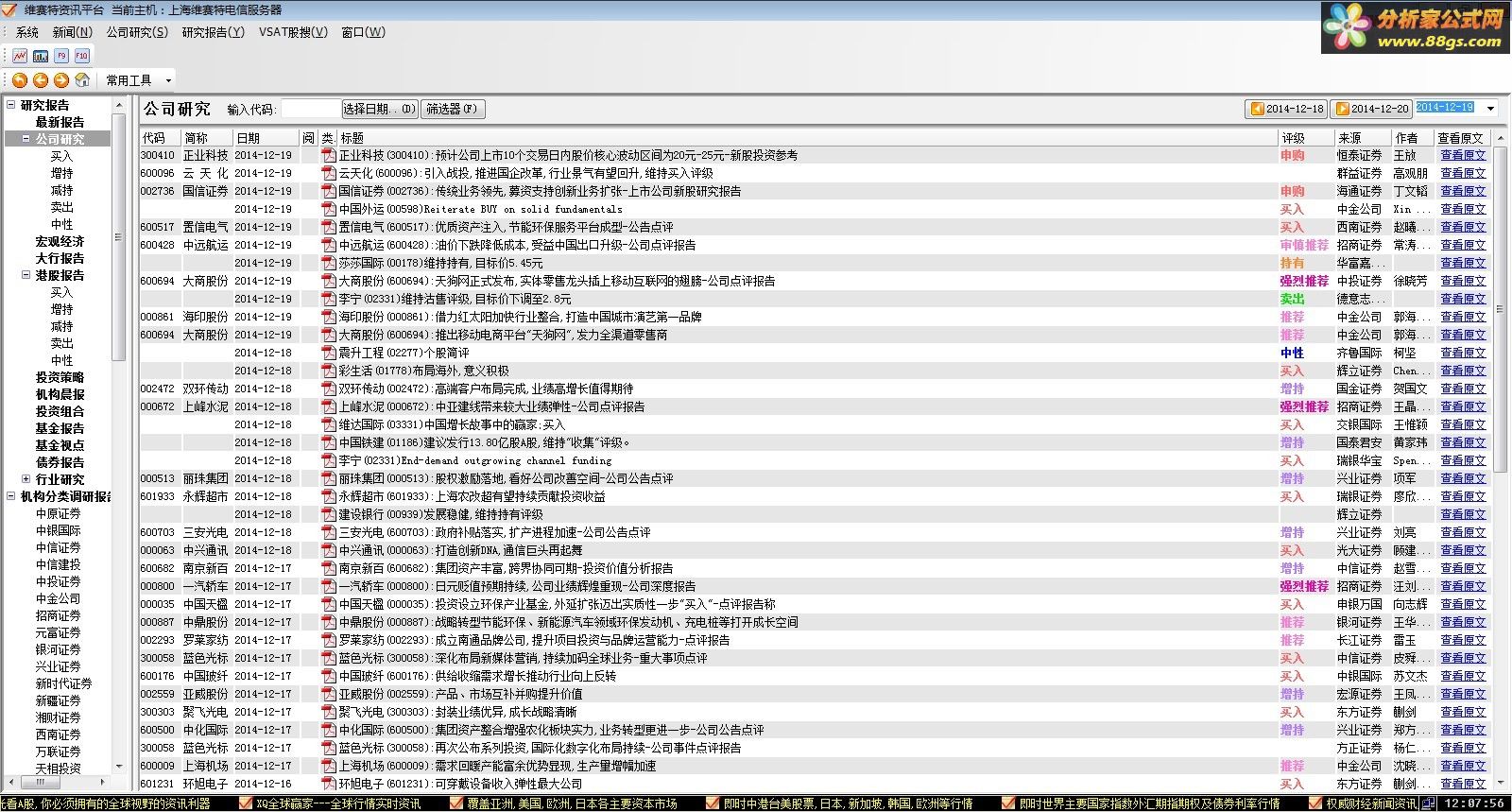Open 查看原文 link for 震升工程 row
The width and height of the screenshot is (1512, 812).
pyautogui.click(x=1463, y=353)
